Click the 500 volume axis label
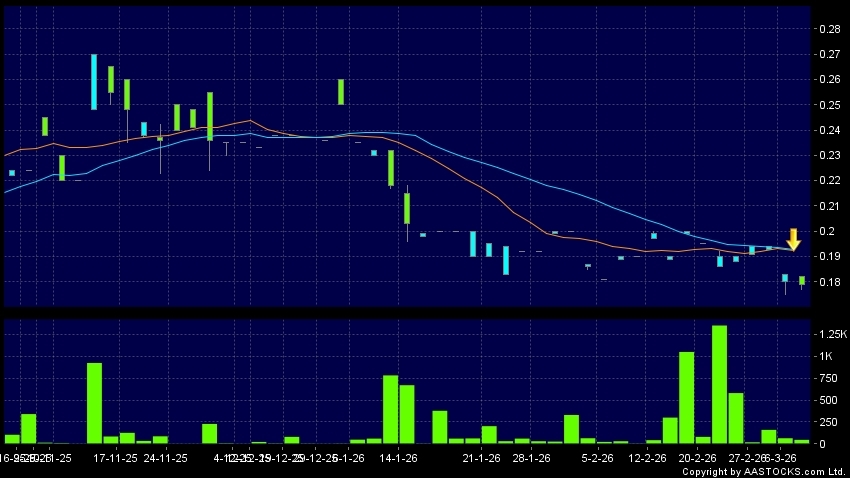The width and height of the screenshot is (850, 478). [x=829, y=400]
